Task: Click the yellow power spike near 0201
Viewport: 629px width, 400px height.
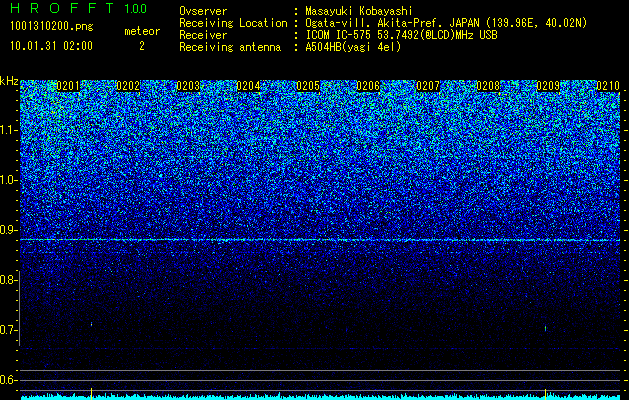Action: (x=91, y=394)
